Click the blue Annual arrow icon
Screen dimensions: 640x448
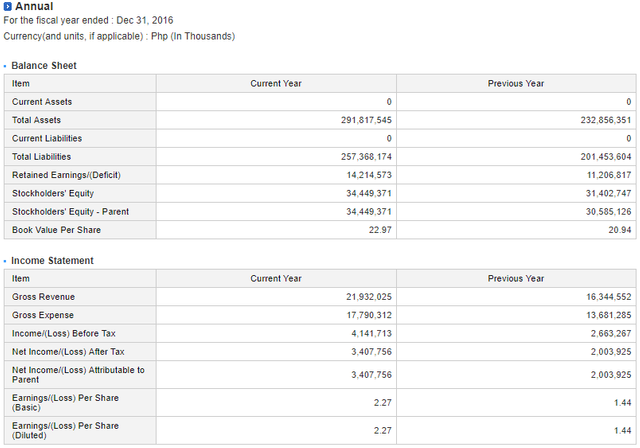(7, 7)
